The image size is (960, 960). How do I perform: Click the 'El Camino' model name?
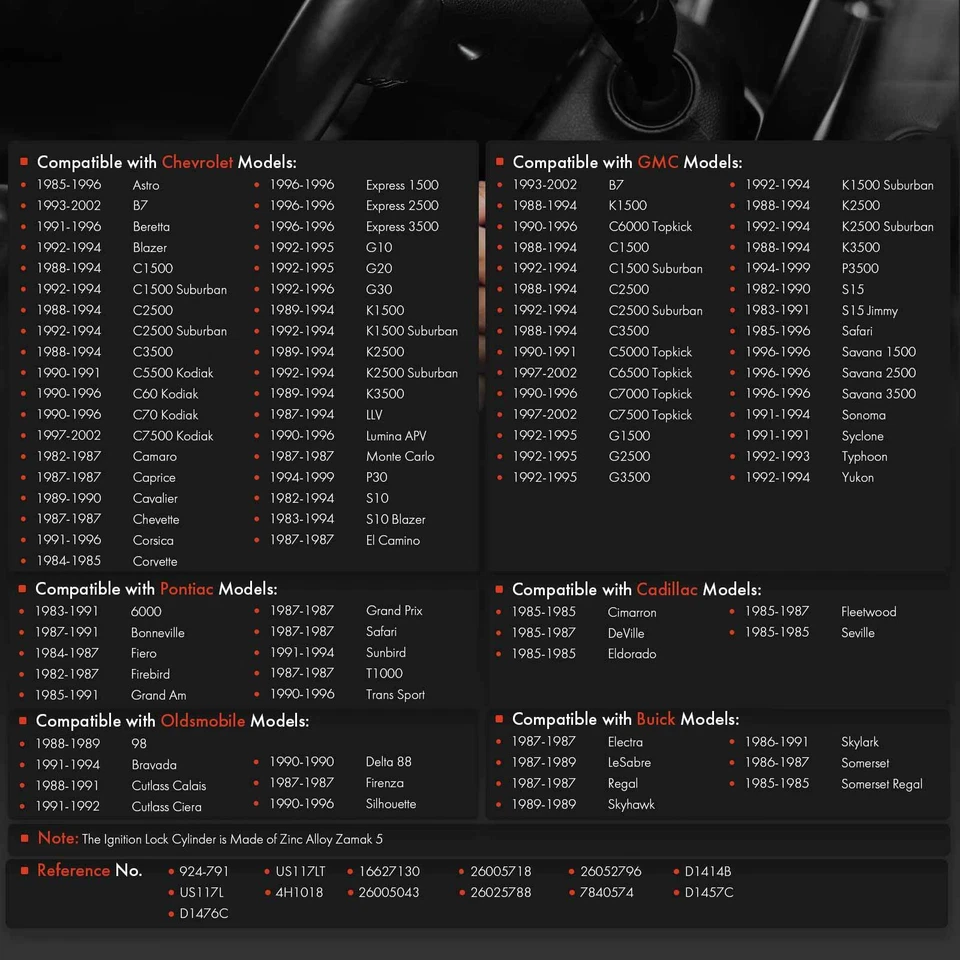click(393, 541)
